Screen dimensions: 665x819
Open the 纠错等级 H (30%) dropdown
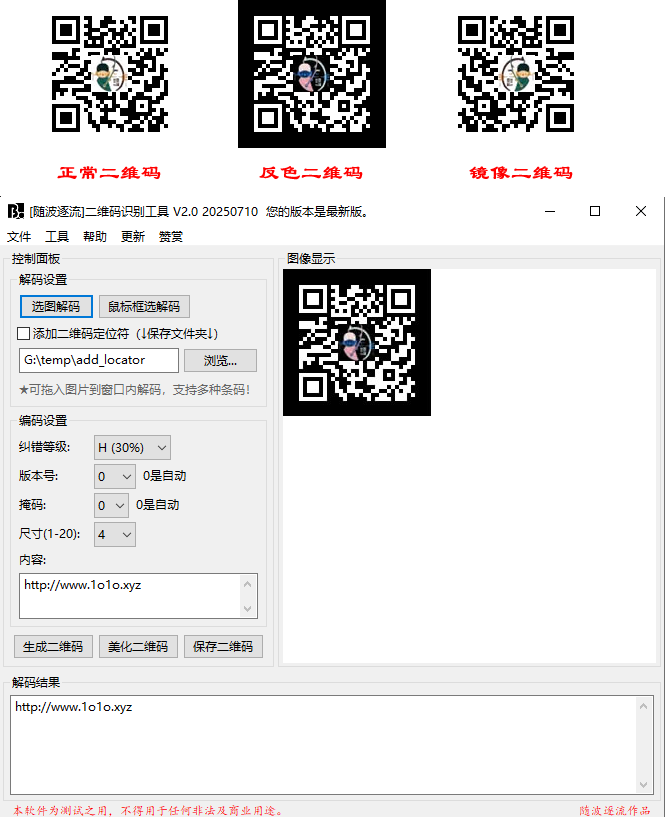tap(132, 448)
